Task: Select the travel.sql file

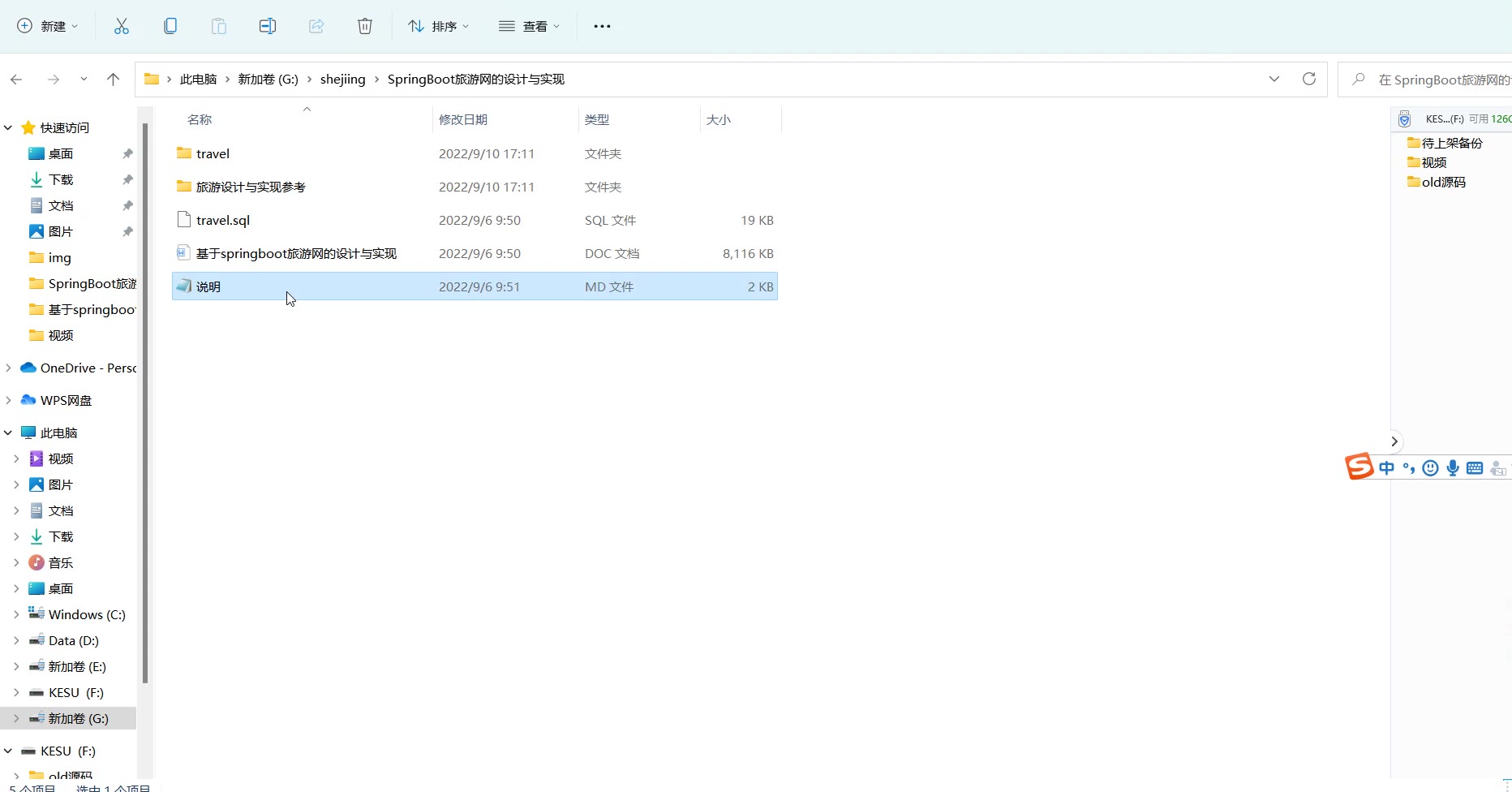Action: [223, 221]
